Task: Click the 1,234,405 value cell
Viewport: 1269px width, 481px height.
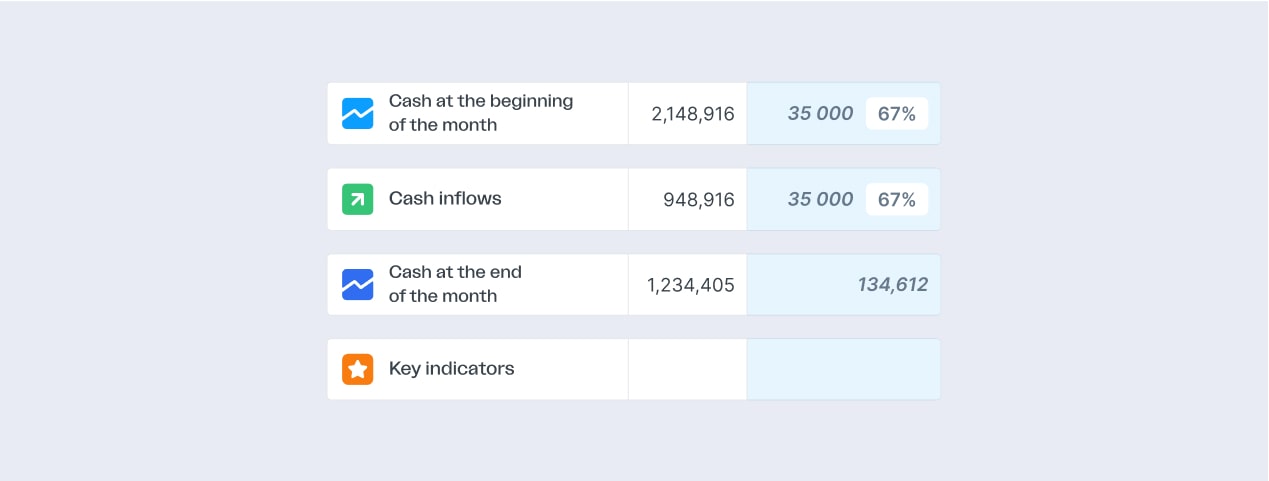Action: click(690, 285)
